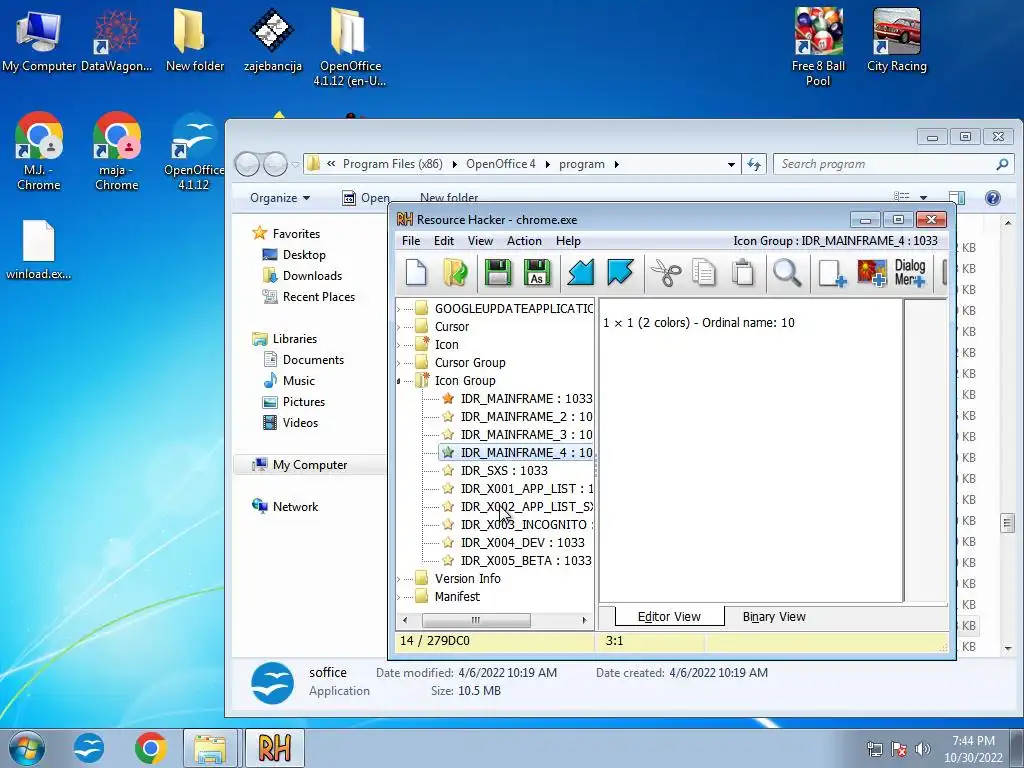Click the green Save floppy icon
The width and height of the screenshot is (1024, 768).
point(498,272)
